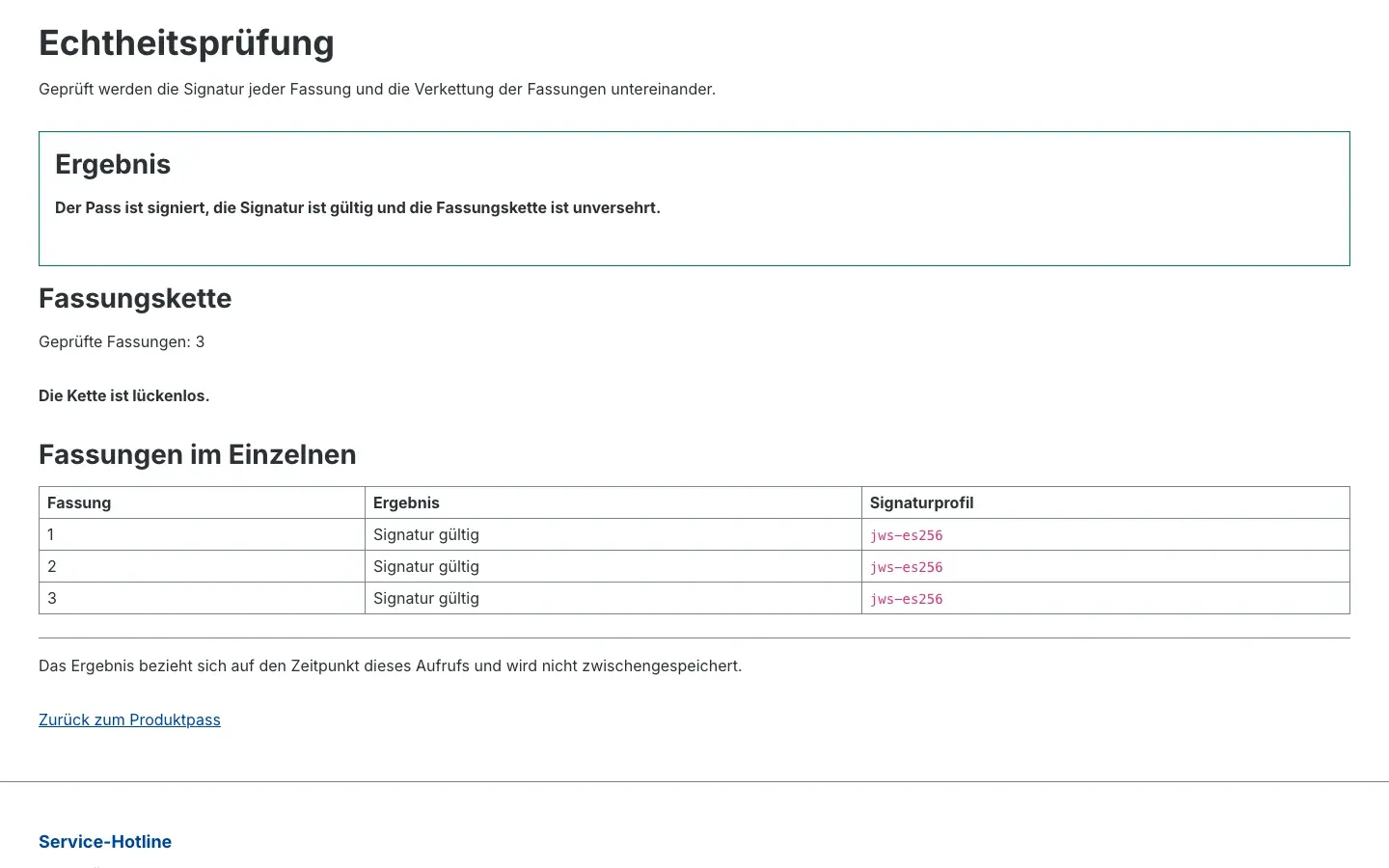Click the 'Geprüft werden die Signatur' intro sentence
This screenshot has width=1389, height=868.
coord(377,89)
